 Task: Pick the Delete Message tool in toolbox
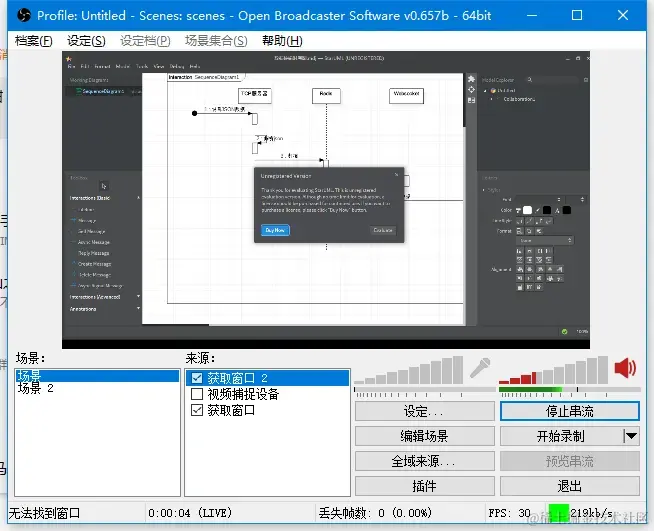coord(93,275)
